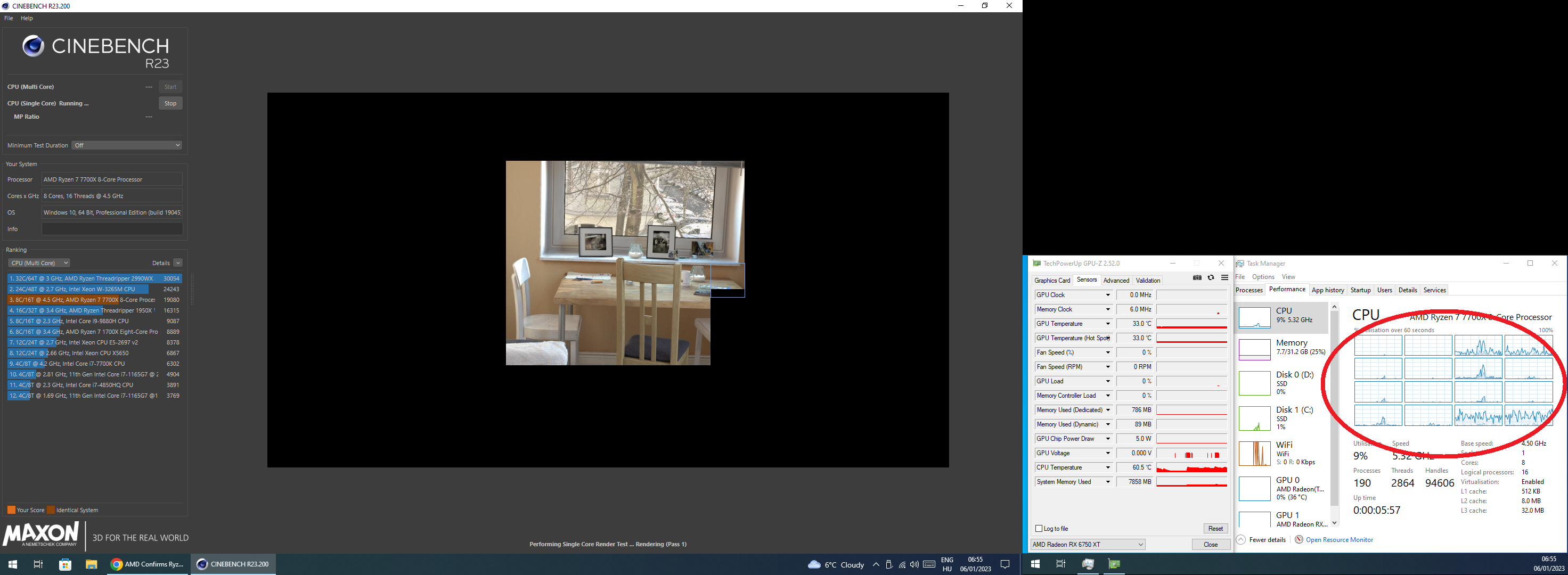Select WiFi item in Task Manager sidebar

pyautogui.click(x=1283, y=453)
